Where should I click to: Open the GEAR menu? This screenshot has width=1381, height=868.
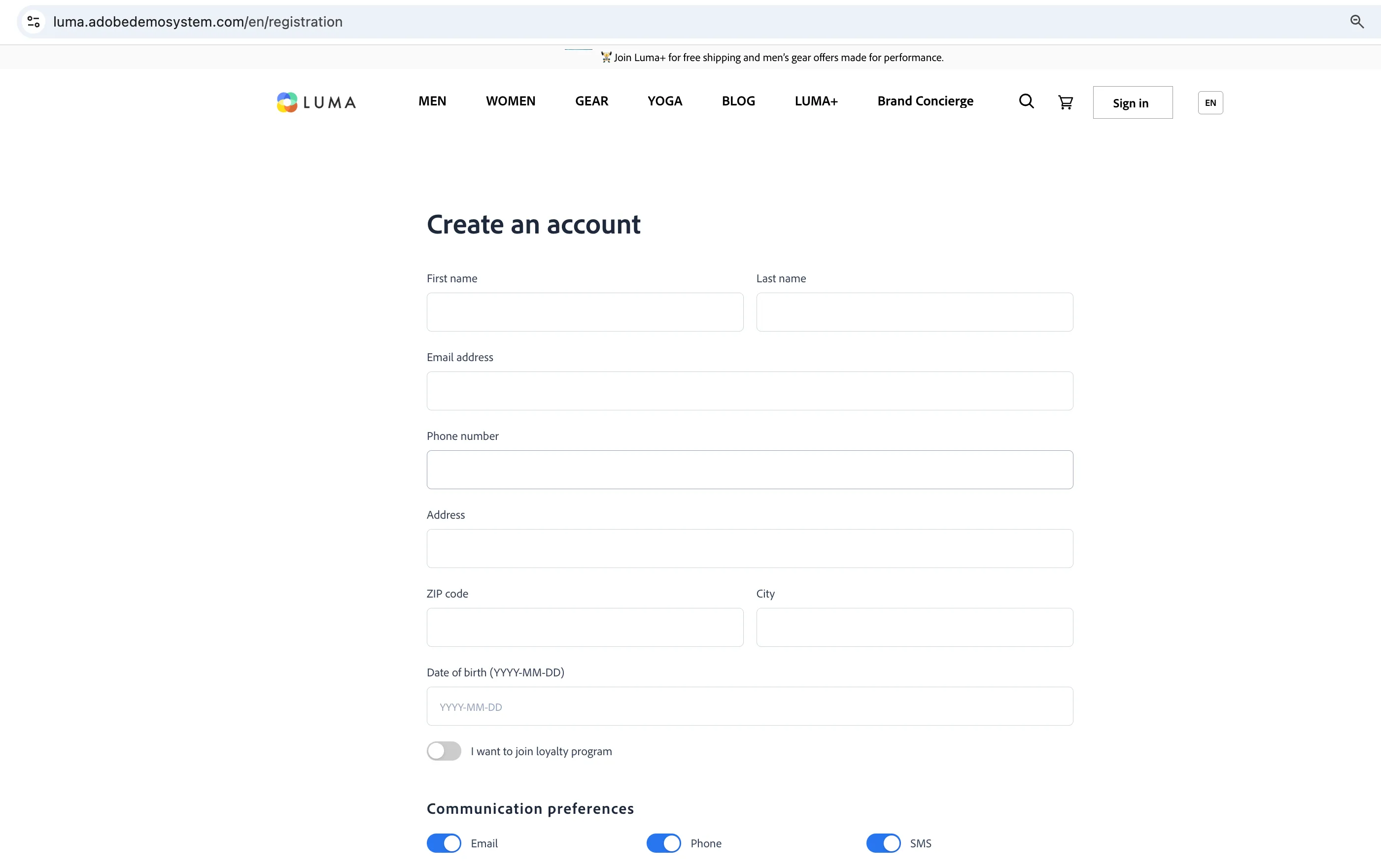point(592,101)
